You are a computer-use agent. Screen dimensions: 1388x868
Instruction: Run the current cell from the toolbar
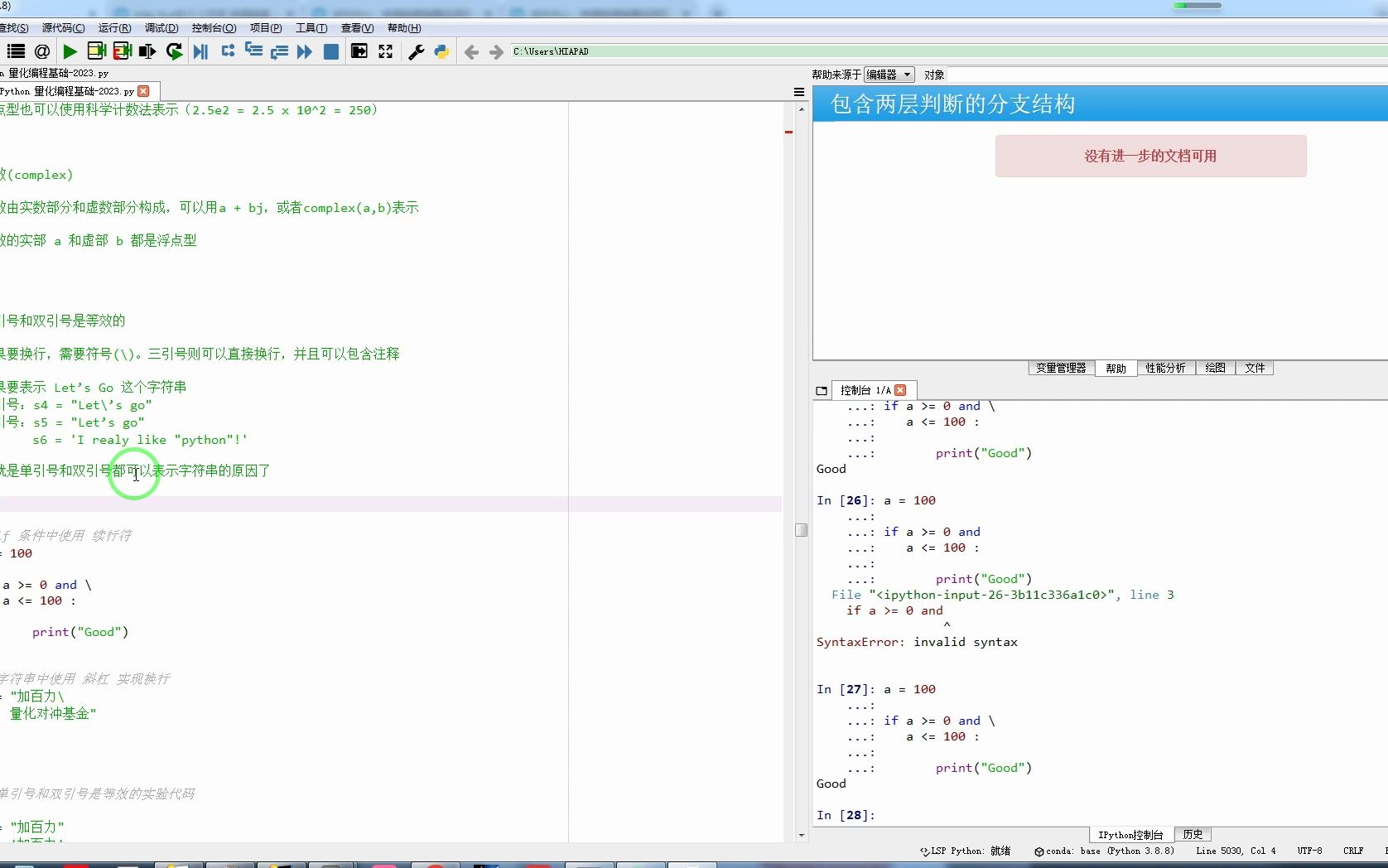96,51
